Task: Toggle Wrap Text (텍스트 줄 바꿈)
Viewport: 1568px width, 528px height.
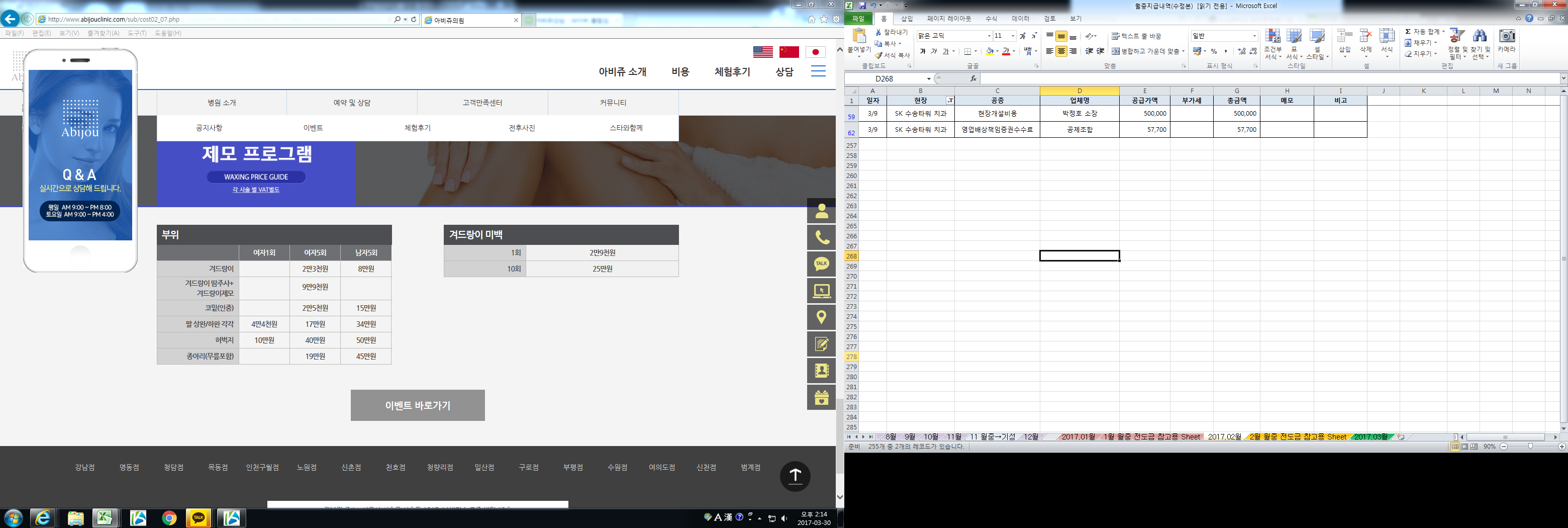Action: tap(1136, 37)
